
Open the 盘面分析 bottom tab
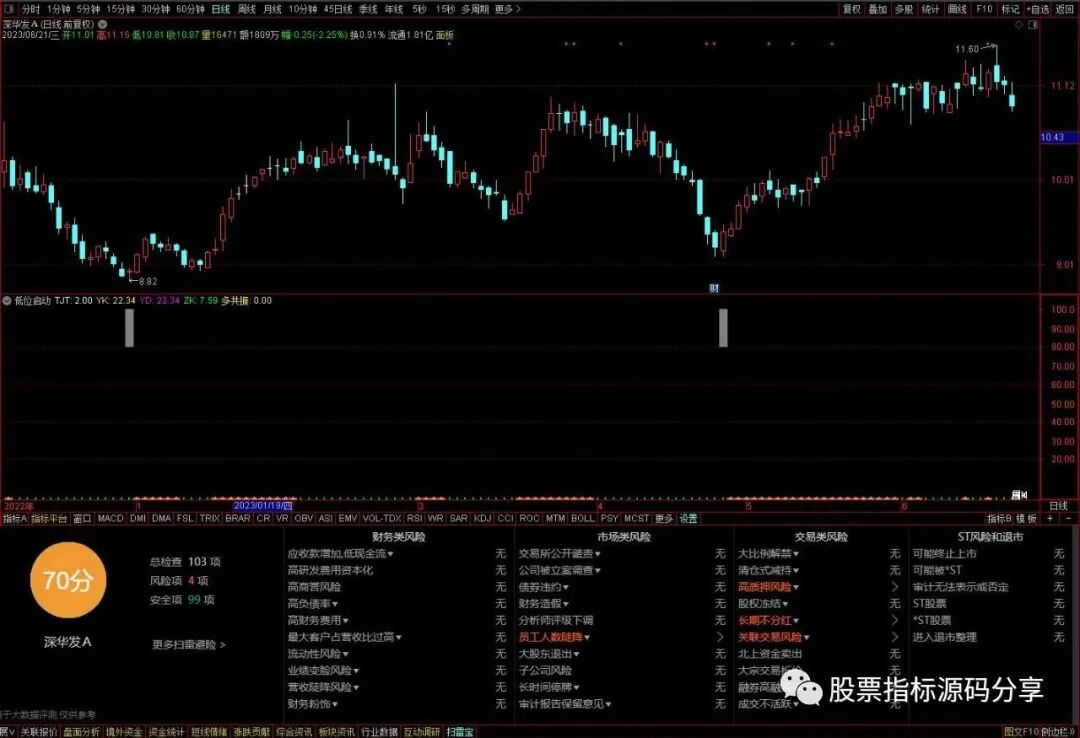pyautogui.click(x=82, y=732)
